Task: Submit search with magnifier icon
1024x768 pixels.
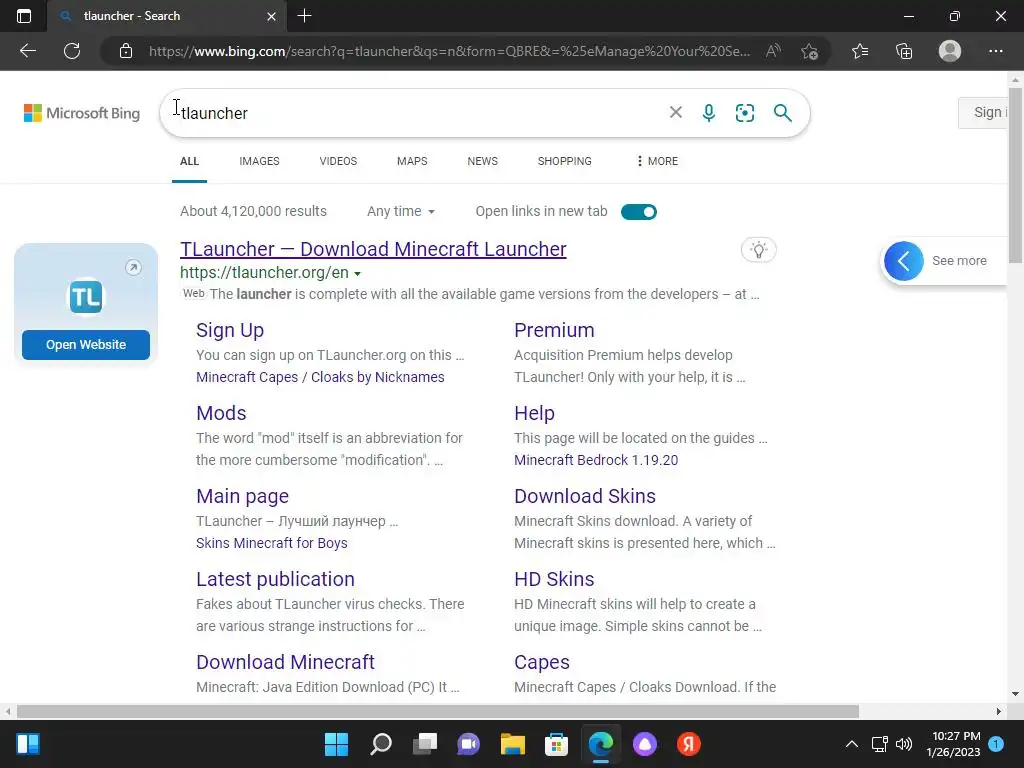Action: [x=782, y=113]
